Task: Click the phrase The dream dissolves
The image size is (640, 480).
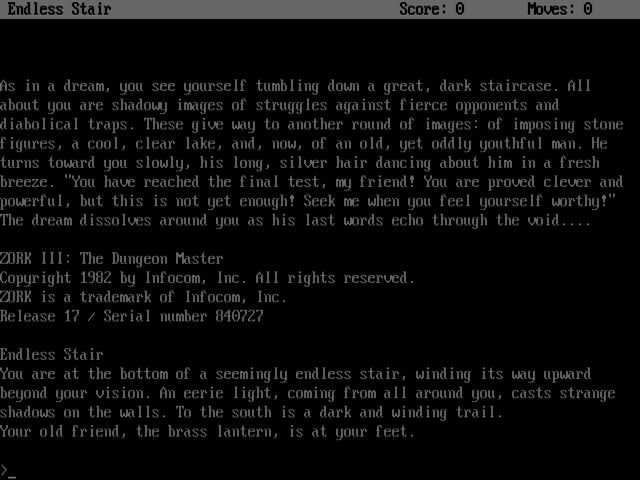Action: 76,220
